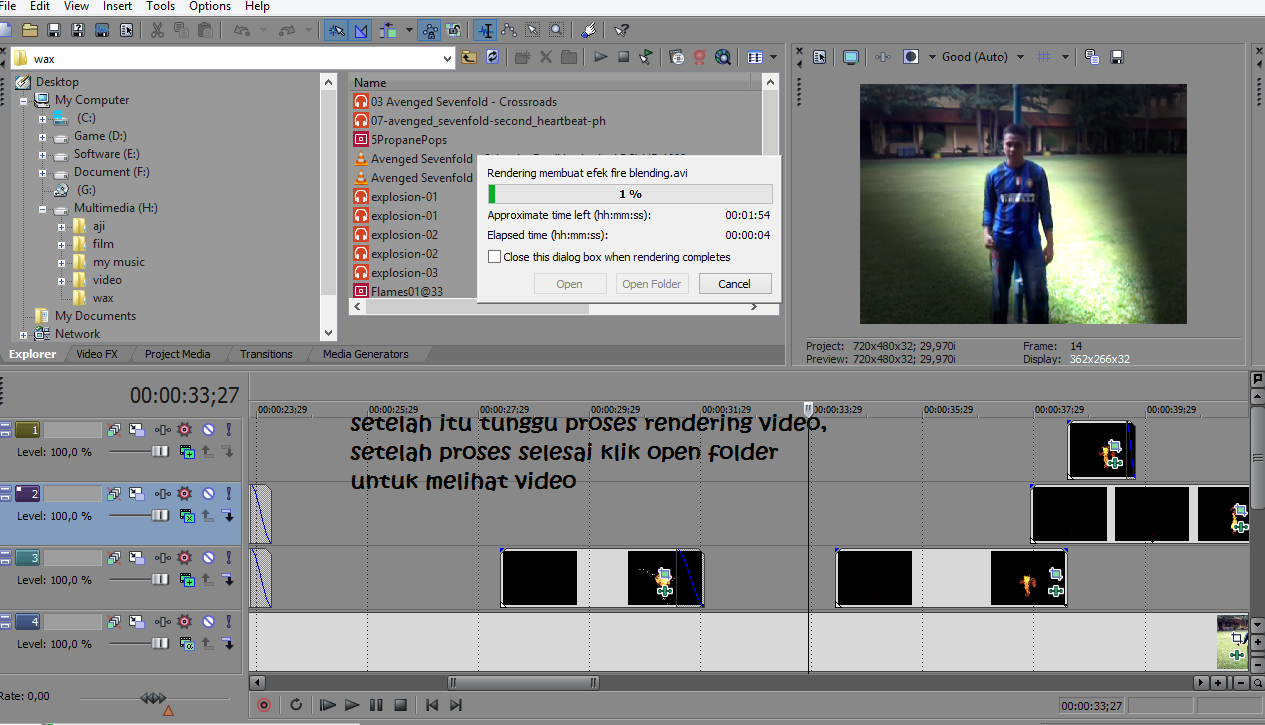Select the Normal Edit tool icon

(x=485, y=29)
